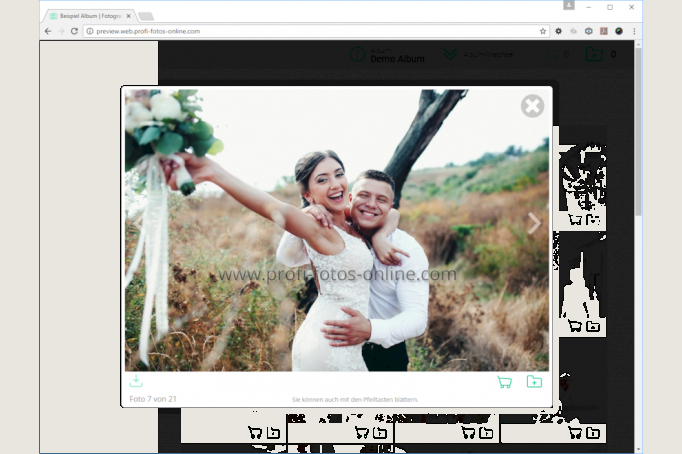Cart icon on upper right-side thumbnail
Viewport: 682px width, 454px height.
tap(575, 220)
